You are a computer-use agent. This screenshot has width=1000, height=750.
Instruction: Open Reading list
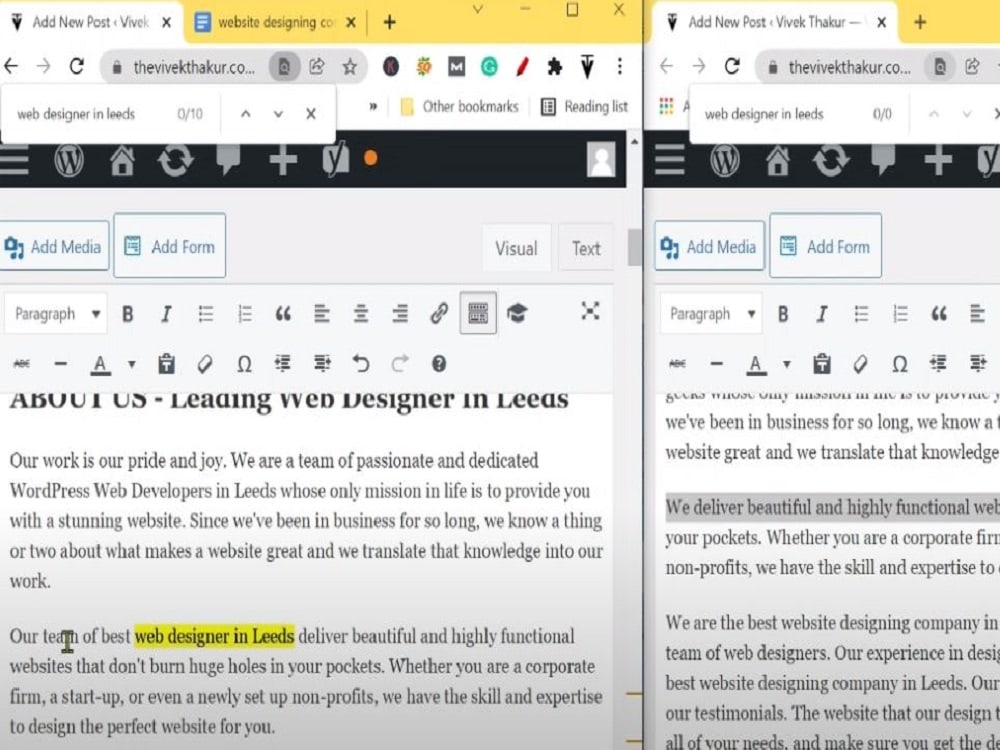click(x=585, y=107)
